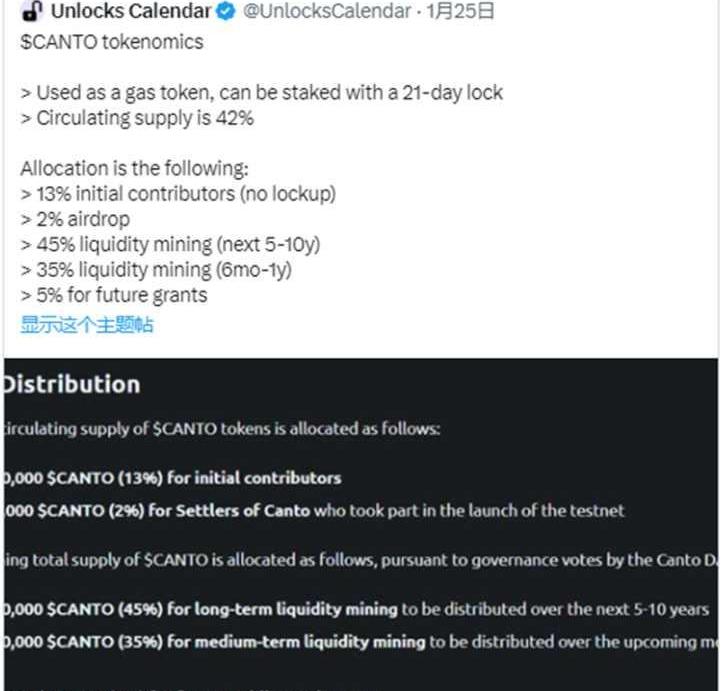Click the 5% for future grants line
This screenshot has width=725, height=691.
point(113,295)
